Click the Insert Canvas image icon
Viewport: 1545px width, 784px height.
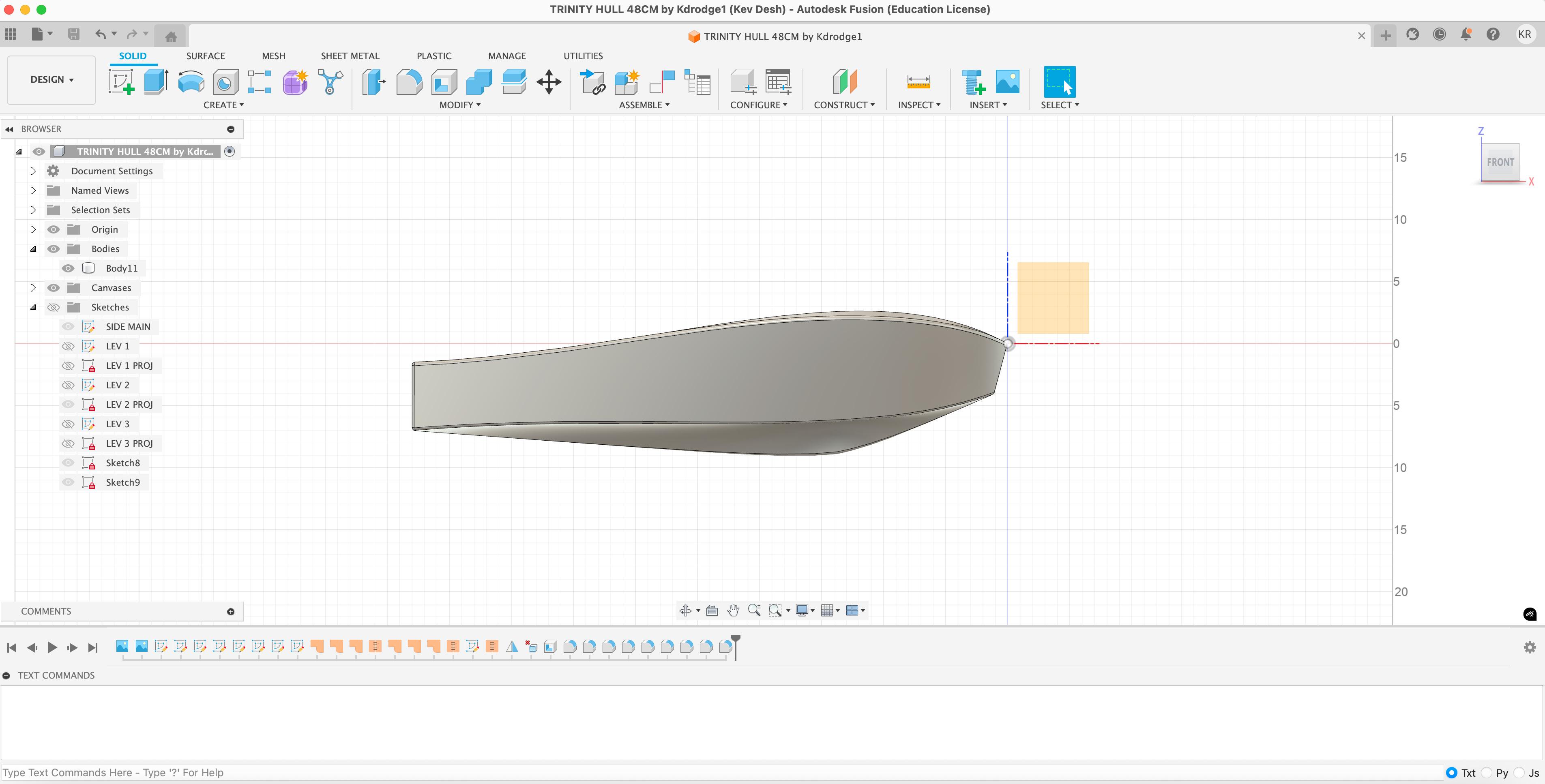point(1007,81)
